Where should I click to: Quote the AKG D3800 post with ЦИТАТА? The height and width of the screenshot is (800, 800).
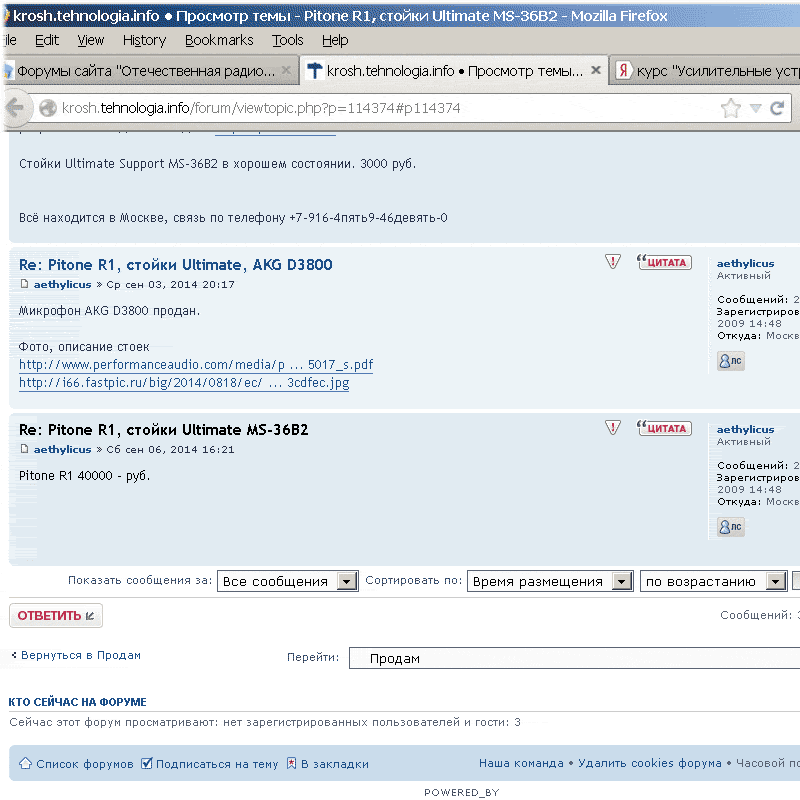664,262
